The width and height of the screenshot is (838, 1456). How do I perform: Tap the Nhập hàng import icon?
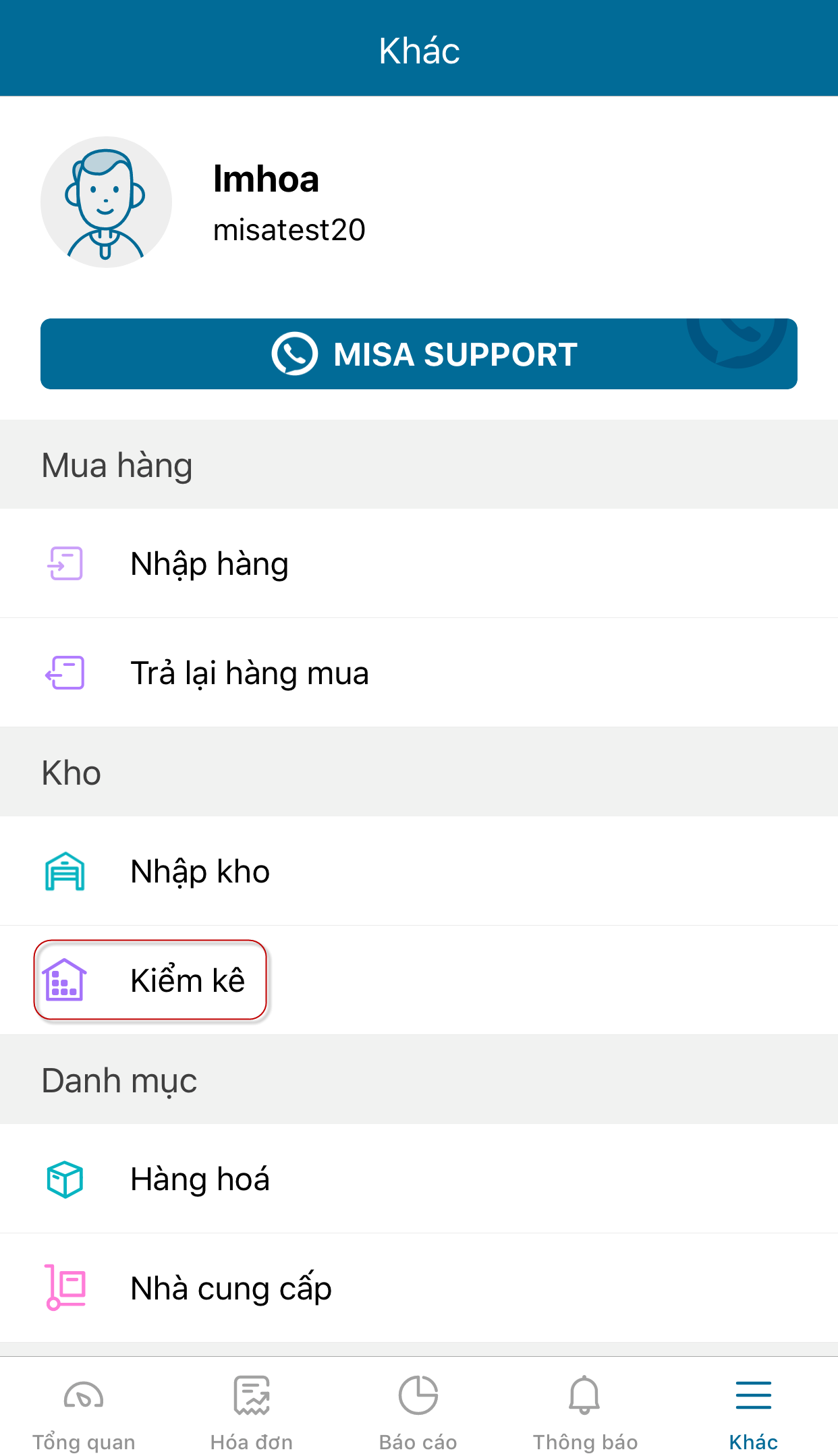coord(65,563)
